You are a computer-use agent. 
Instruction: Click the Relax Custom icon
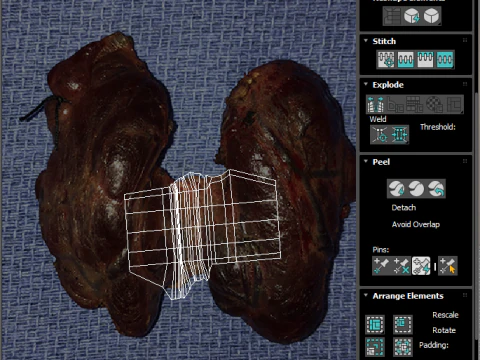point(432,16)
